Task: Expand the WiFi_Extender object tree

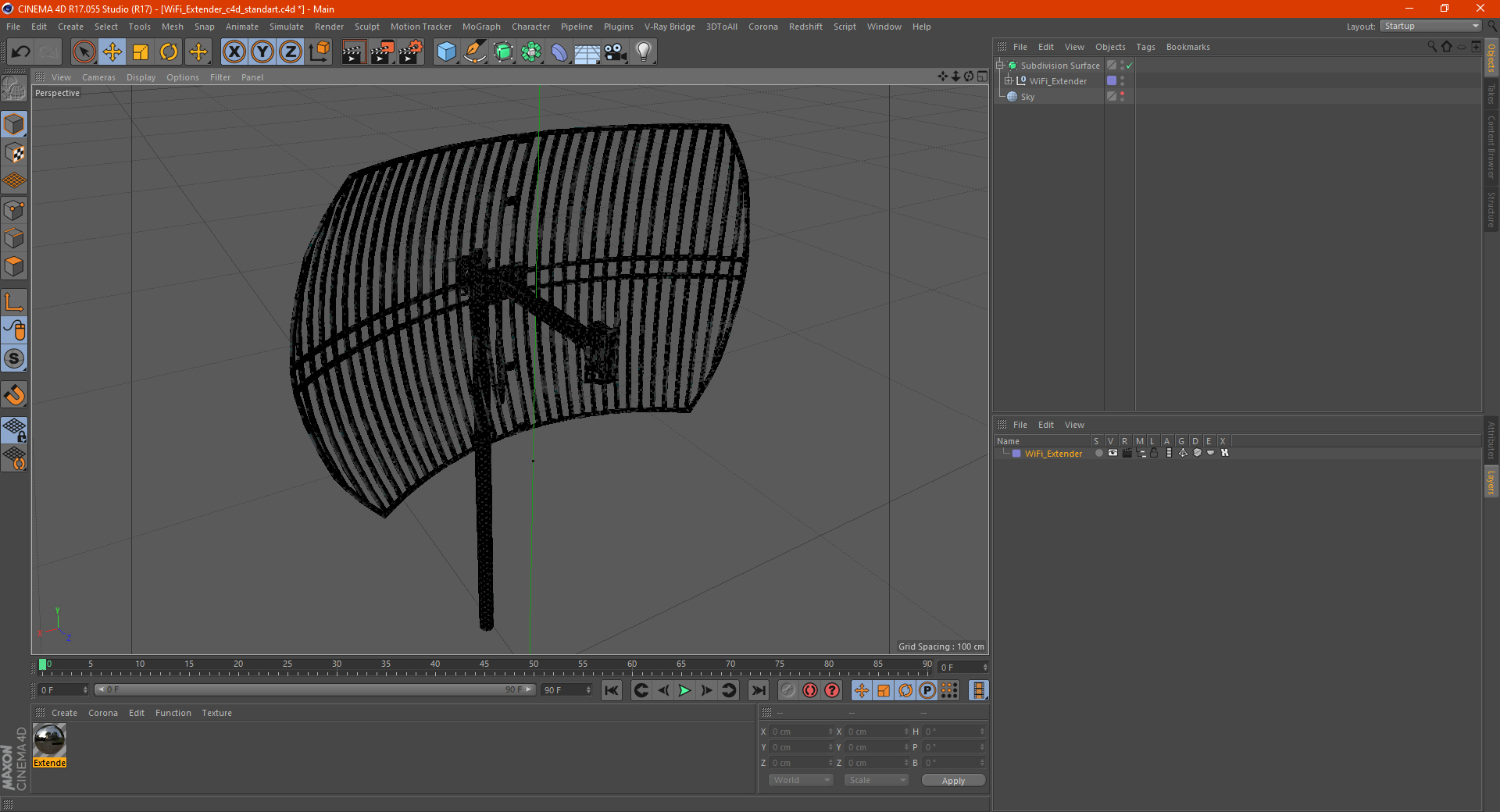Action: 1009,81
